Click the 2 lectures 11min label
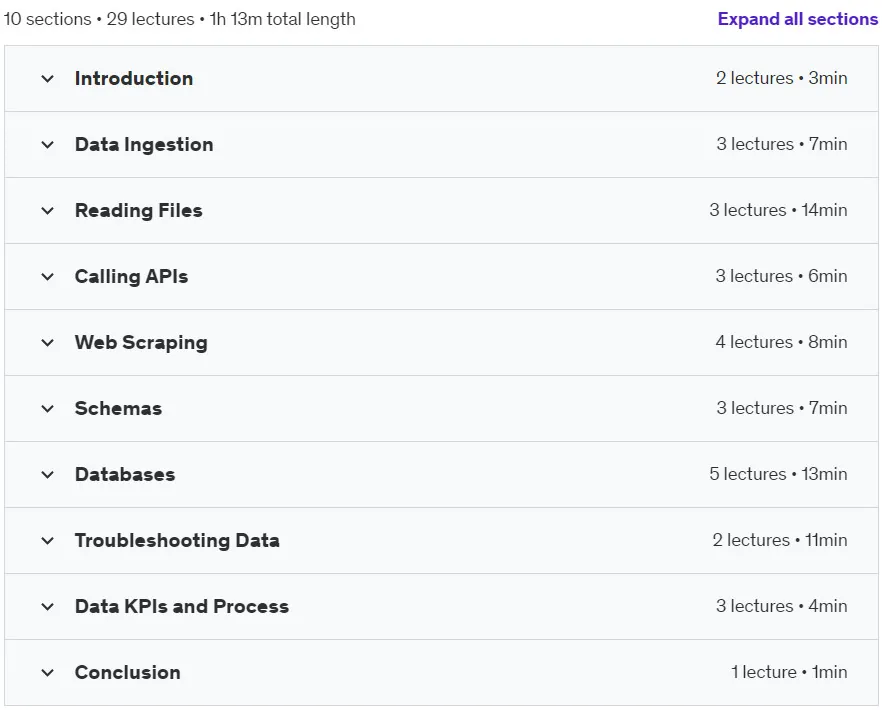The image size is (882, 710). [780, 540]
